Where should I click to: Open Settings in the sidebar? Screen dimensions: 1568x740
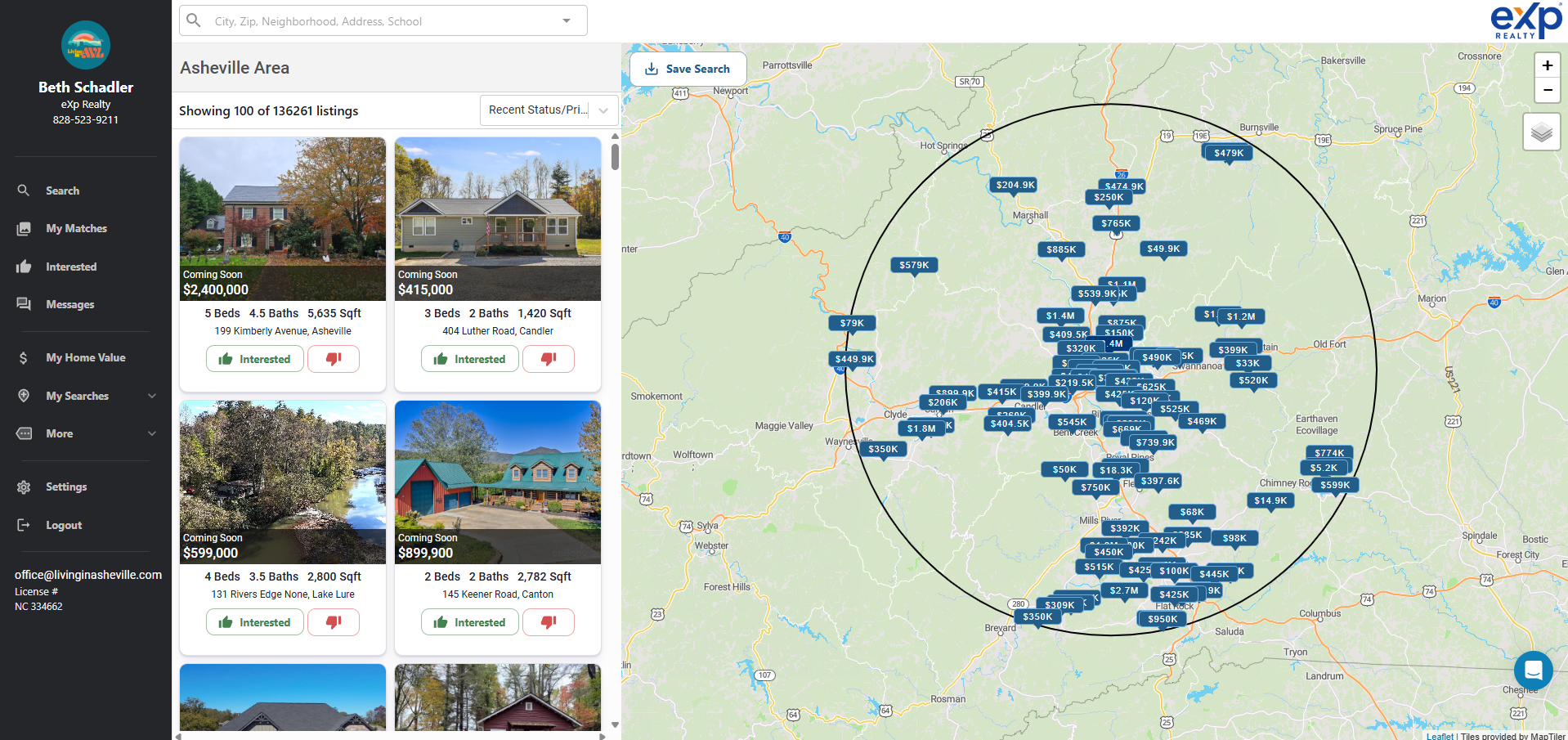(66, 487)
